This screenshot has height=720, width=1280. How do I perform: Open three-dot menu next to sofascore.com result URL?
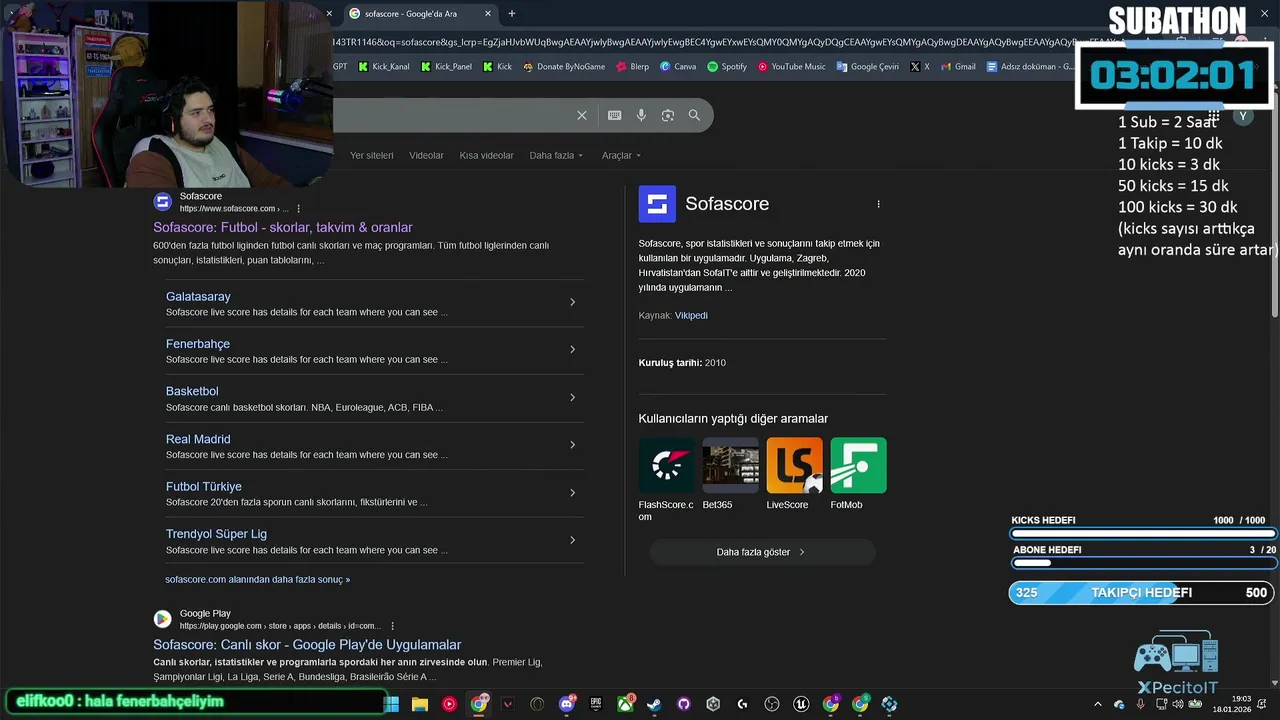298,209
